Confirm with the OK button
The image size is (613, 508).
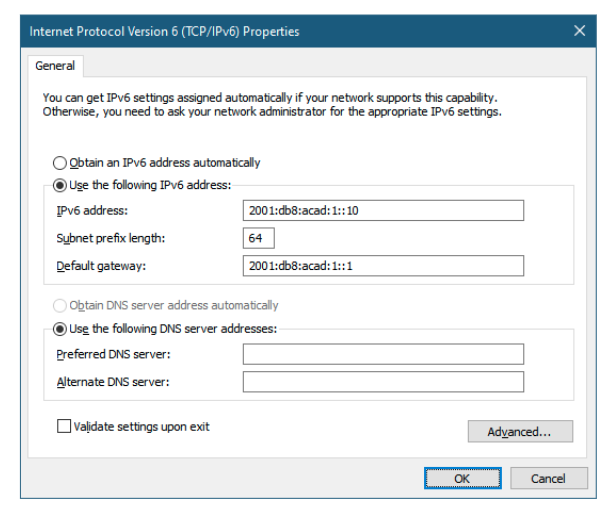click(462, 479)
